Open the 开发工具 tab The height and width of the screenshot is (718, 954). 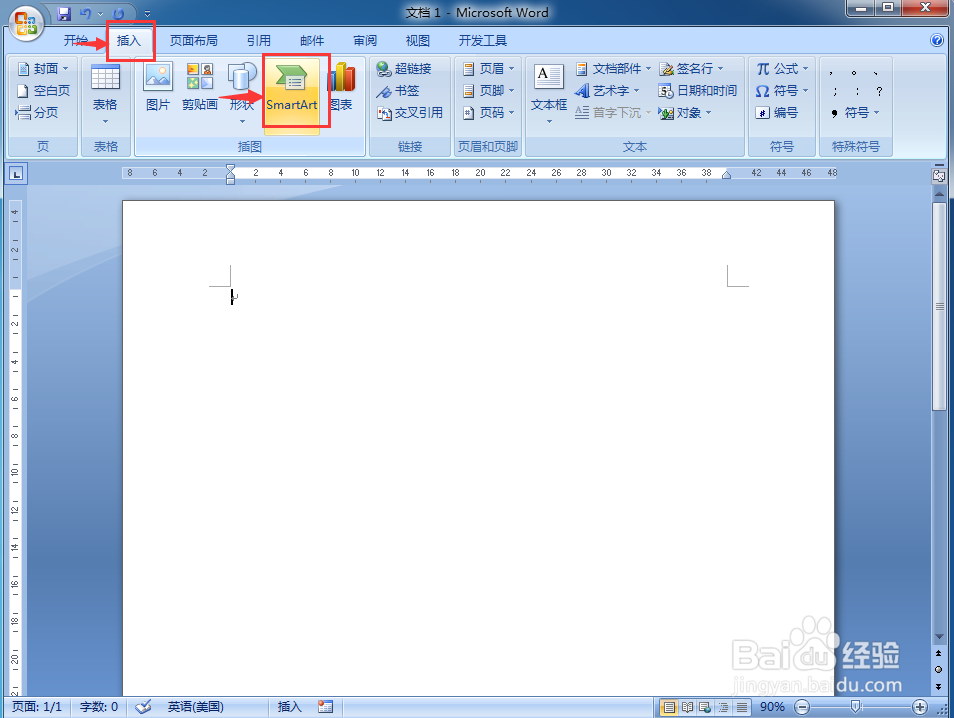pyautogui.click(x=482, y=41)
